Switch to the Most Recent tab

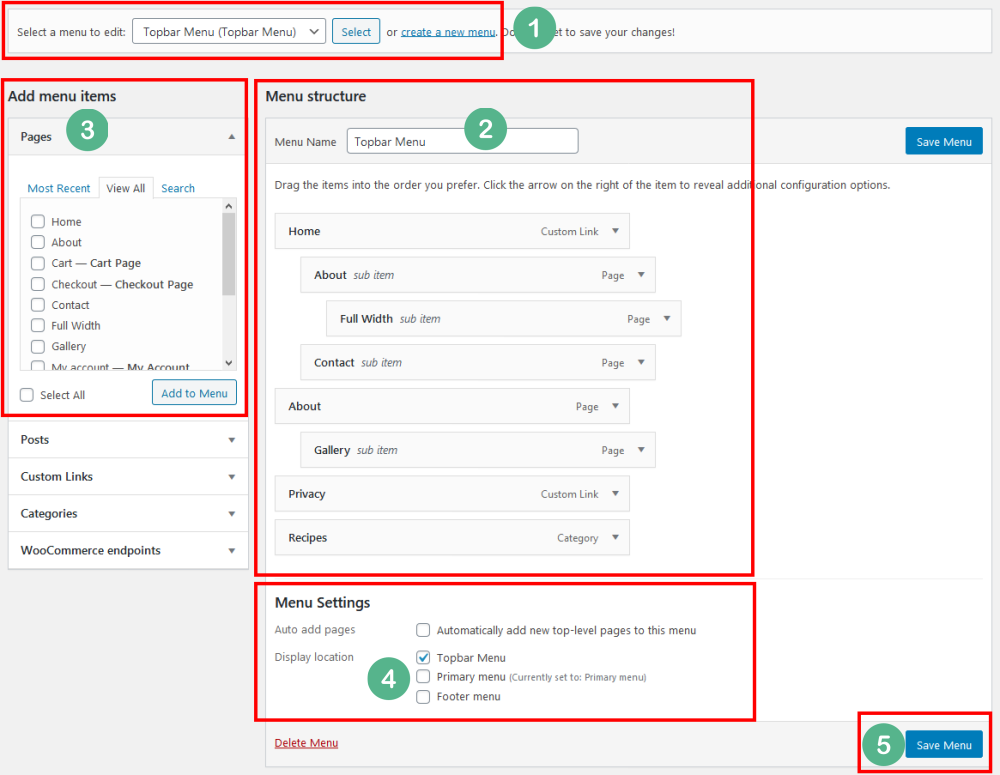point(59,188)
